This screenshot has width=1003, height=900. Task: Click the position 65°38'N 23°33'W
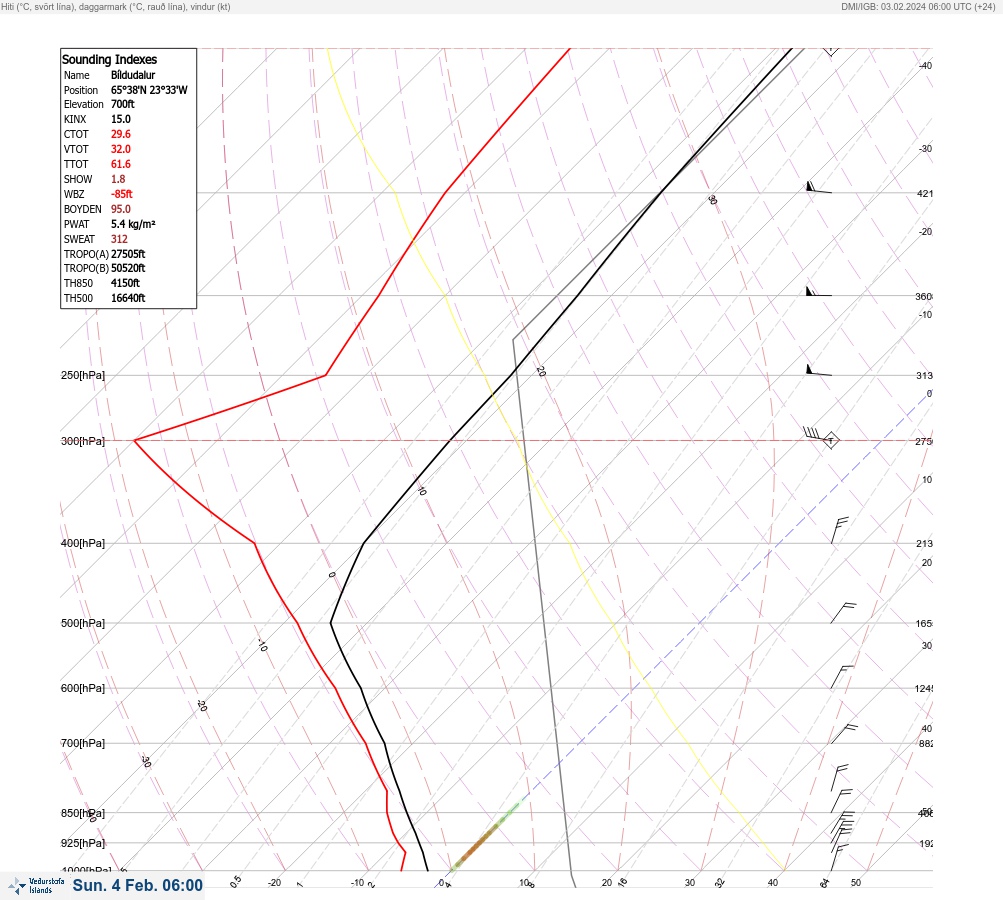tap(149, 90)
